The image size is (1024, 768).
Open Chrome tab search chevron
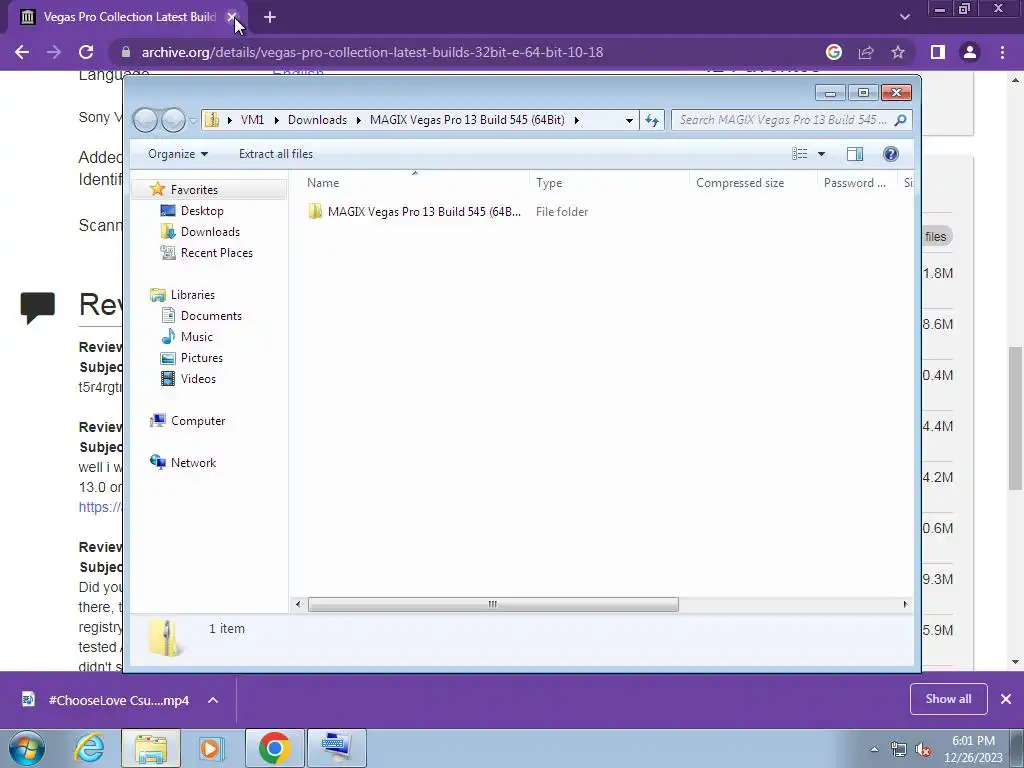904,17
